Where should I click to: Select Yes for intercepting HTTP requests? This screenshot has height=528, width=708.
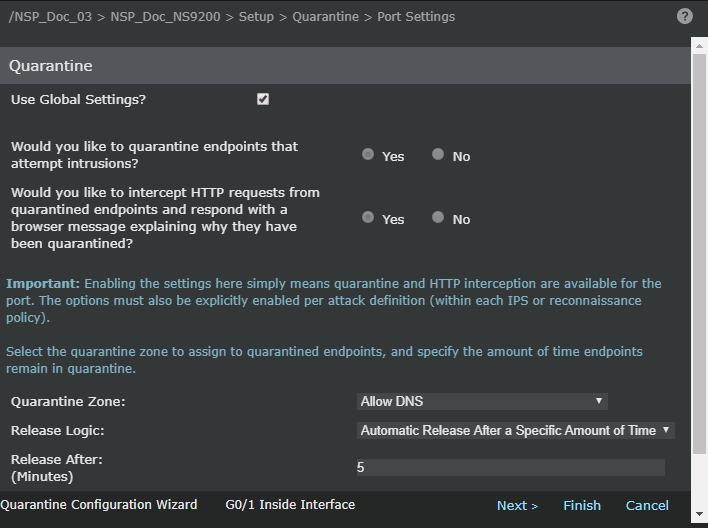coord(368,217)
